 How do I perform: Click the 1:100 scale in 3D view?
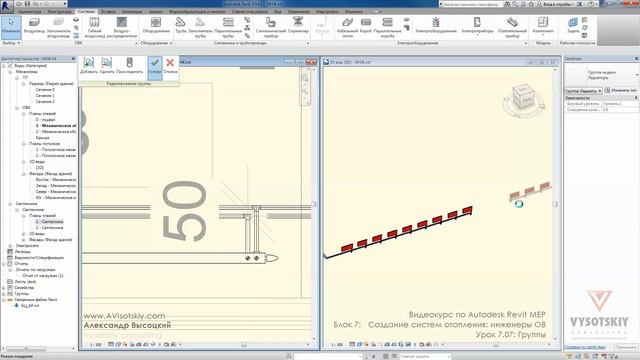(337, 345)
